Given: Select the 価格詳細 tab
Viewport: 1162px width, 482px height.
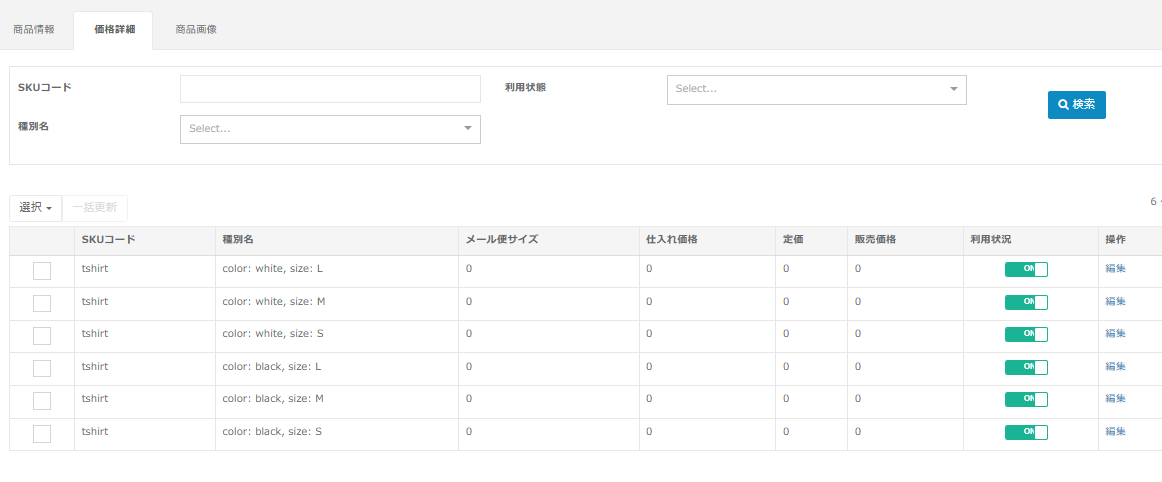Looking at the screenshot, I should 115,30.
